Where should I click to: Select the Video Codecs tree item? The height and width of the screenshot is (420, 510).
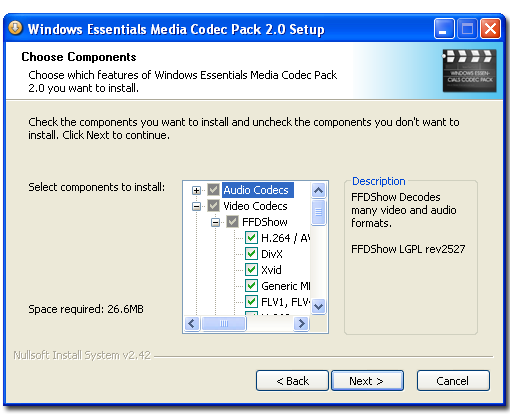click(255, 206)
